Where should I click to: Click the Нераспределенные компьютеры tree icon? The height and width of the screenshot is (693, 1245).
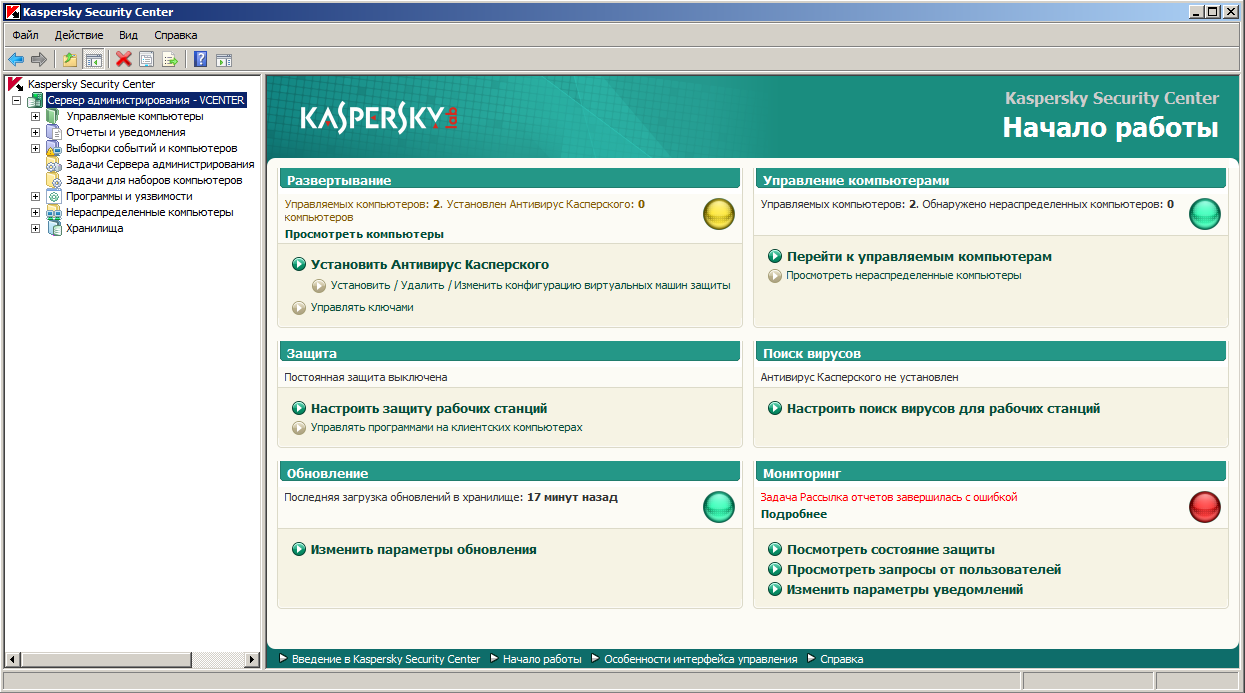coord(53,212)
